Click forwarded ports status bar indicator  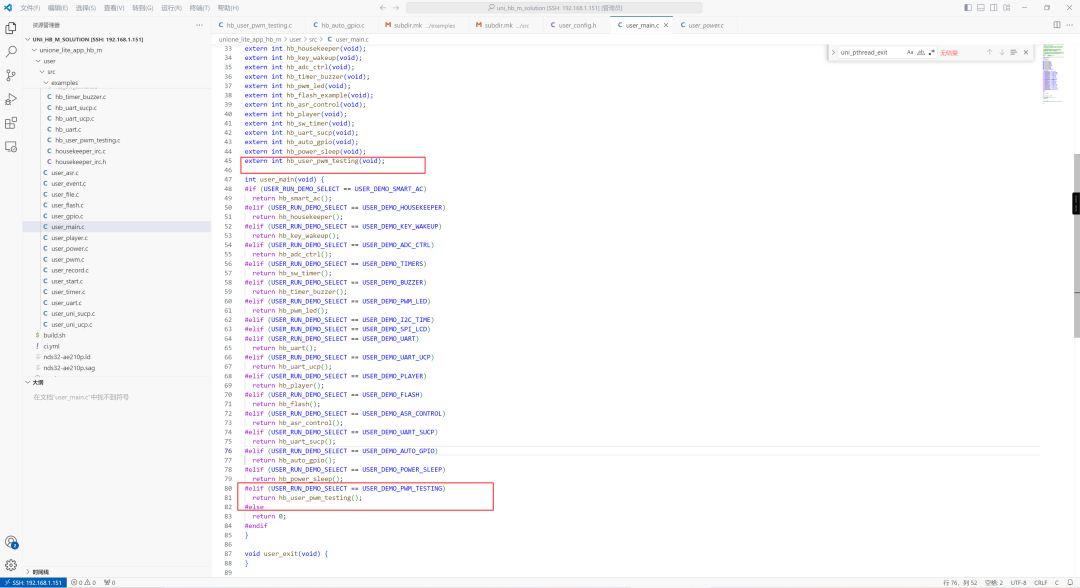[110, 582]
